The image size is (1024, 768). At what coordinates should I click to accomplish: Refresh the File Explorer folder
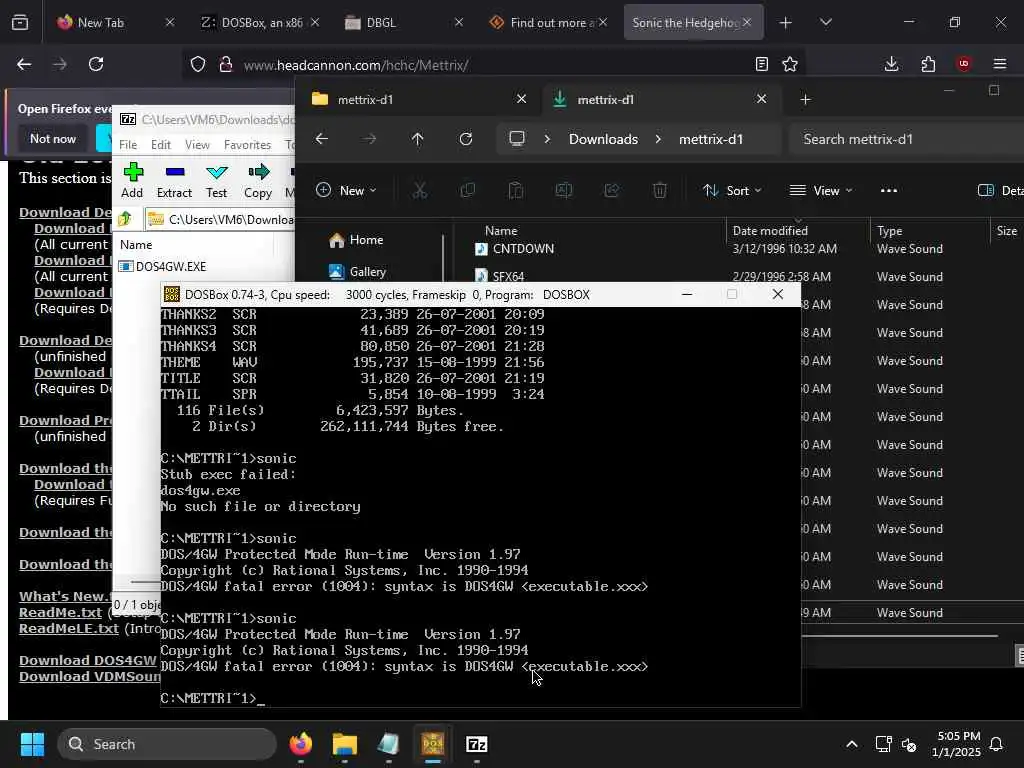466,138
